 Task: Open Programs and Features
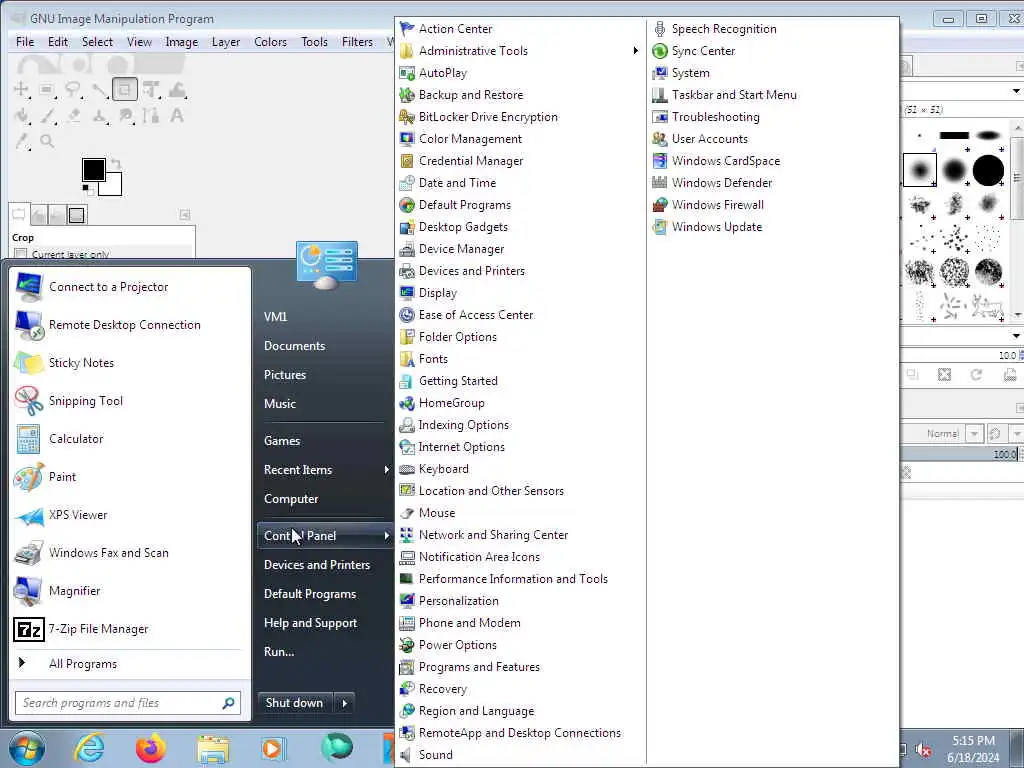click(479, 667)
